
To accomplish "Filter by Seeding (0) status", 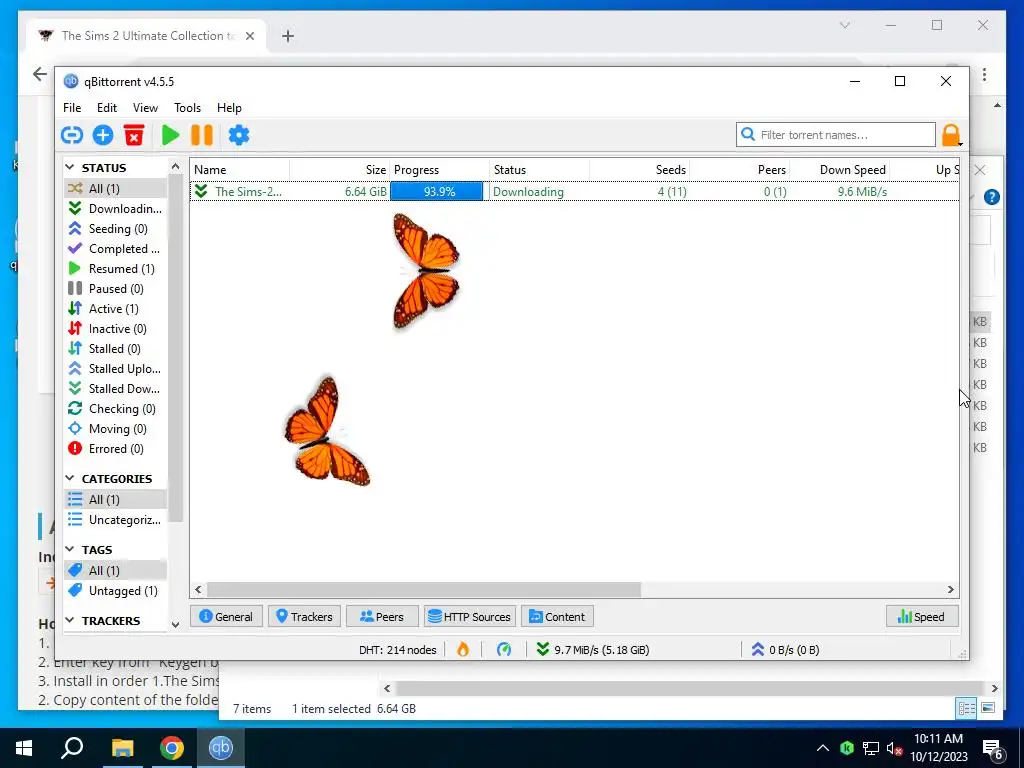I will [115, 229].
